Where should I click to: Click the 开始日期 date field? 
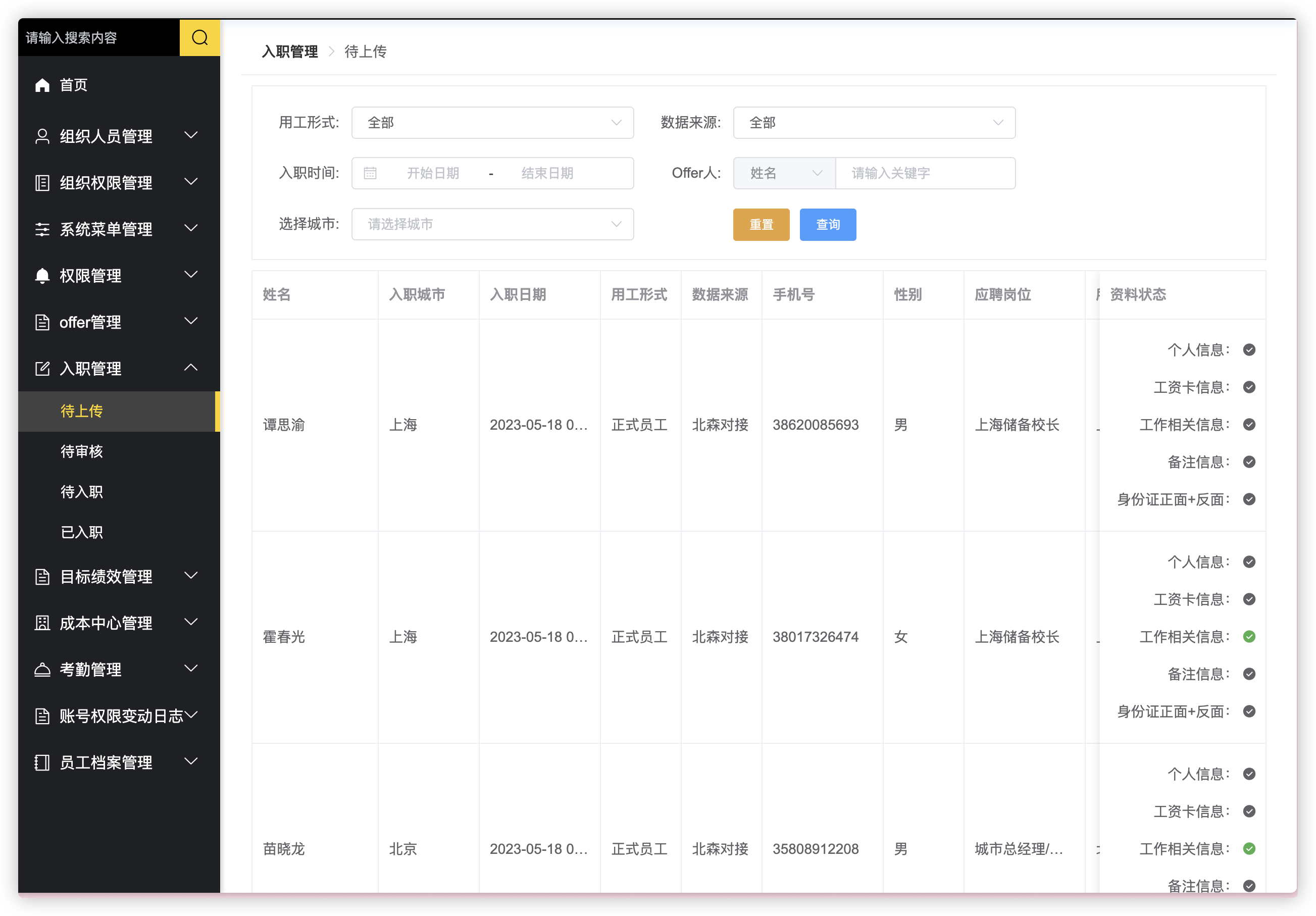(x=433, y=173)
